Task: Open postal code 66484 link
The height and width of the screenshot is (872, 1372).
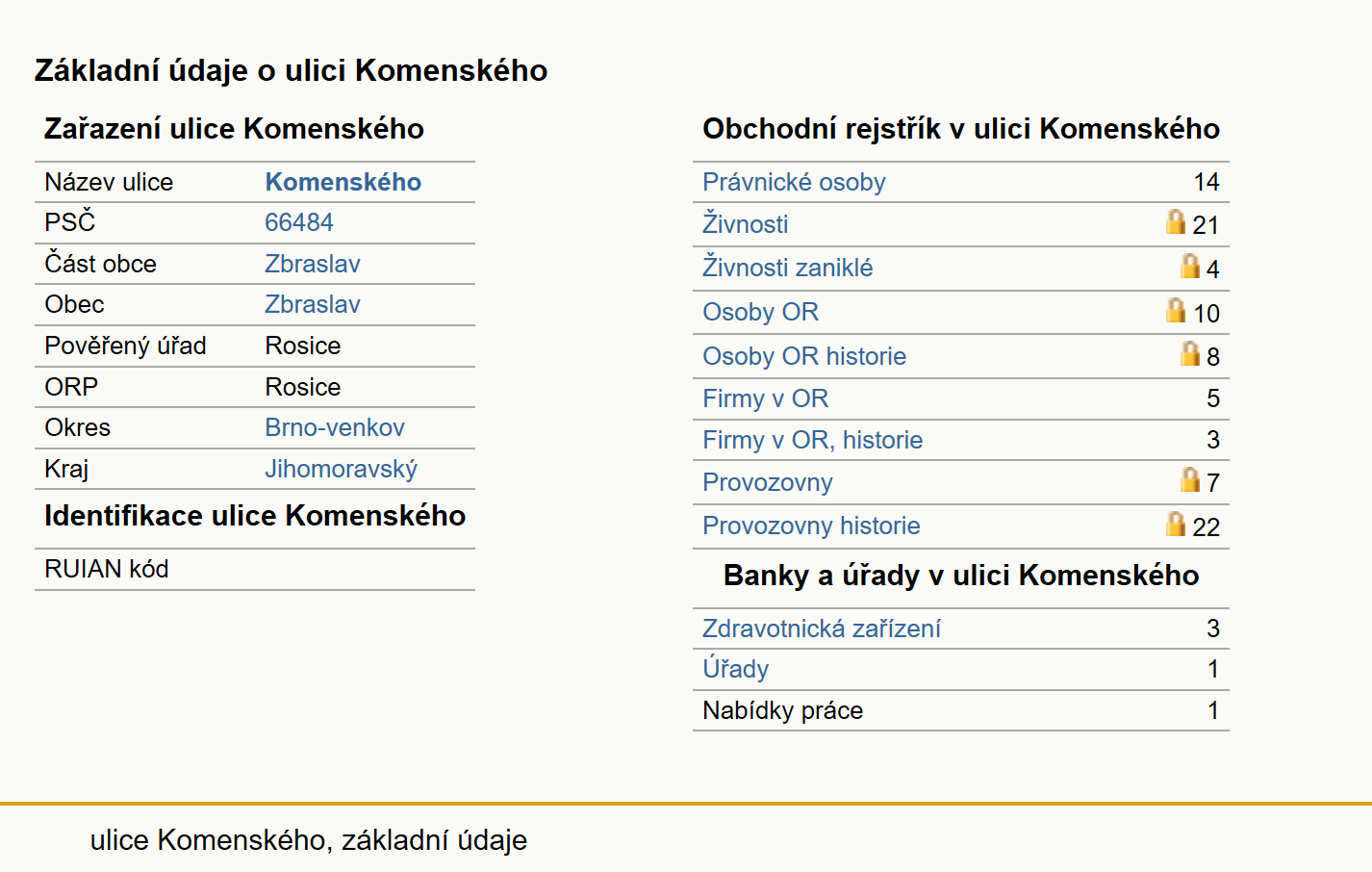Action: coord(299,222)
